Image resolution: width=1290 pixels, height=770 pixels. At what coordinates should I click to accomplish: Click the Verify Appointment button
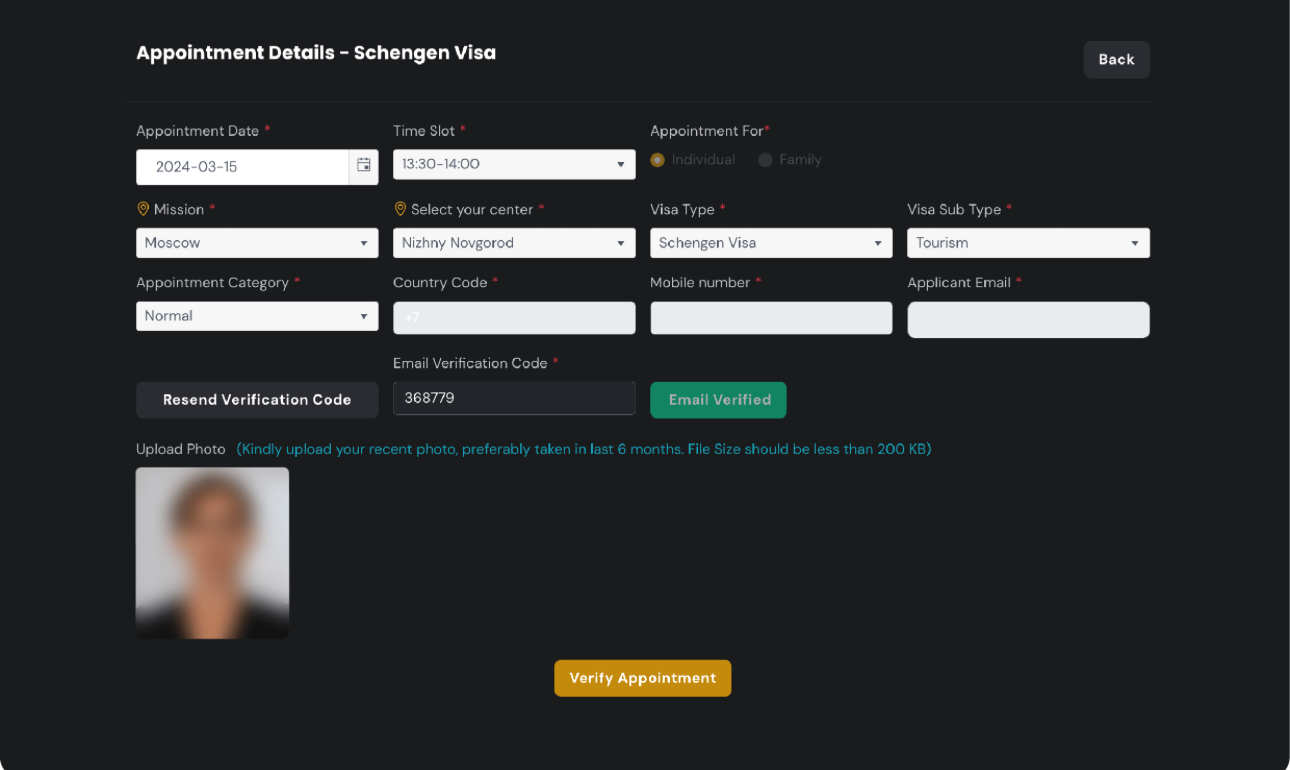pyautogui.click(x=643, y=678)
